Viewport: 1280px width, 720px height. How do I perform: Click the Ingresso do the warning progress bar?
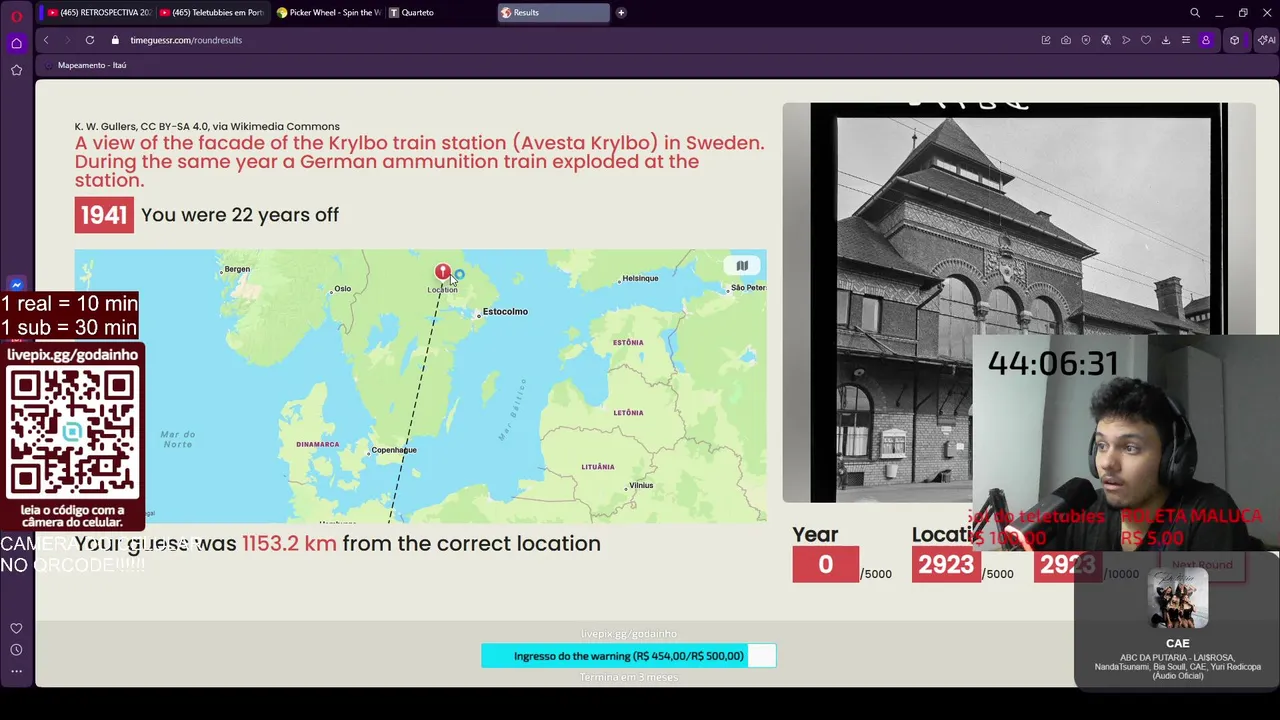629,656
